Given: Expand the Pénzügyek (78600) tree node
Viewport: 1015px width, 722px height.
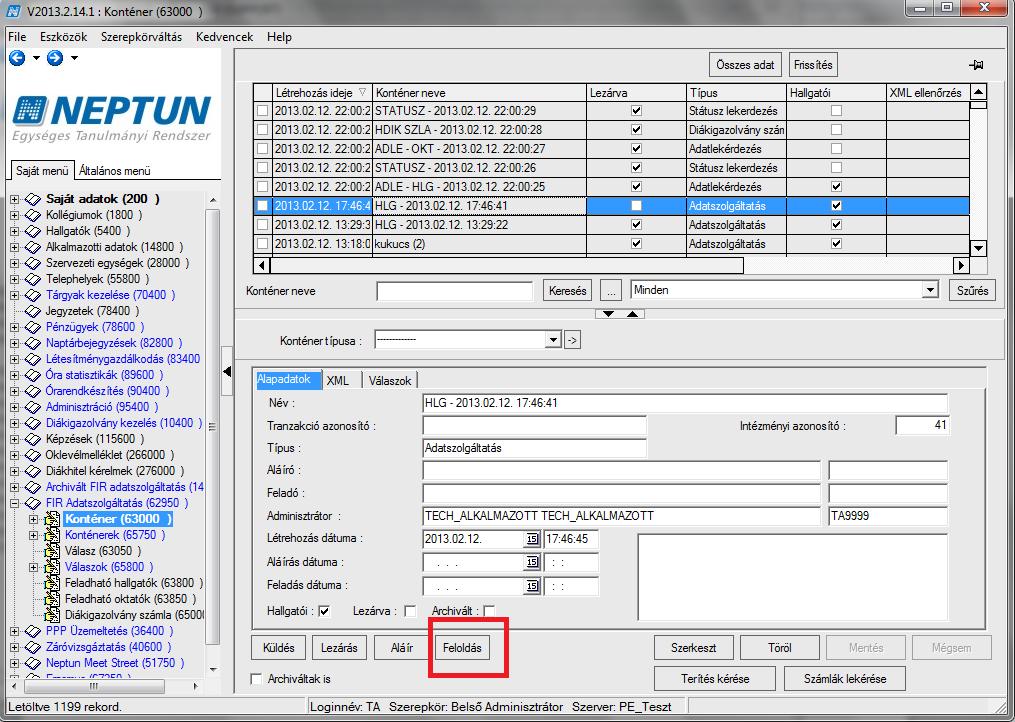Looking at the screenshot, I should point(15,327).
